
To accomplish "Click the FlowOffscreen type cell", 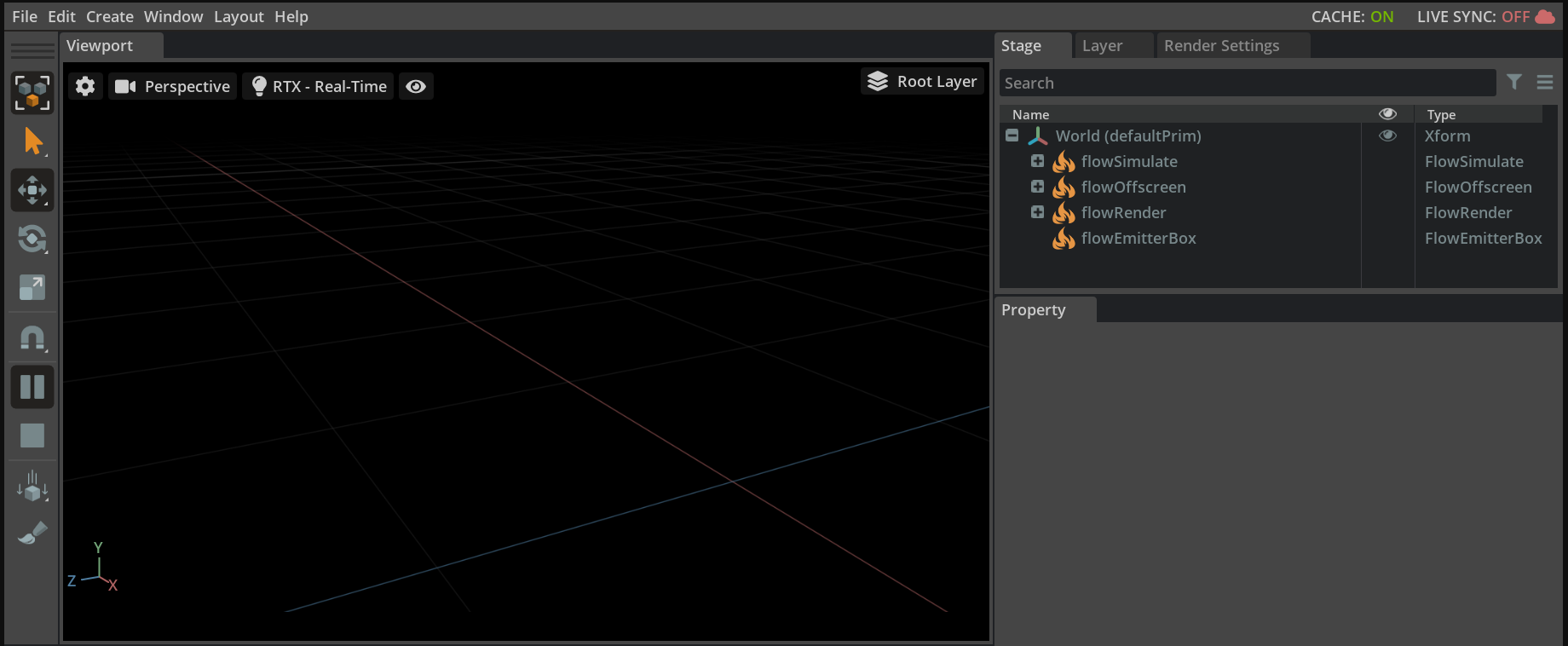I will click(1478, 187).
